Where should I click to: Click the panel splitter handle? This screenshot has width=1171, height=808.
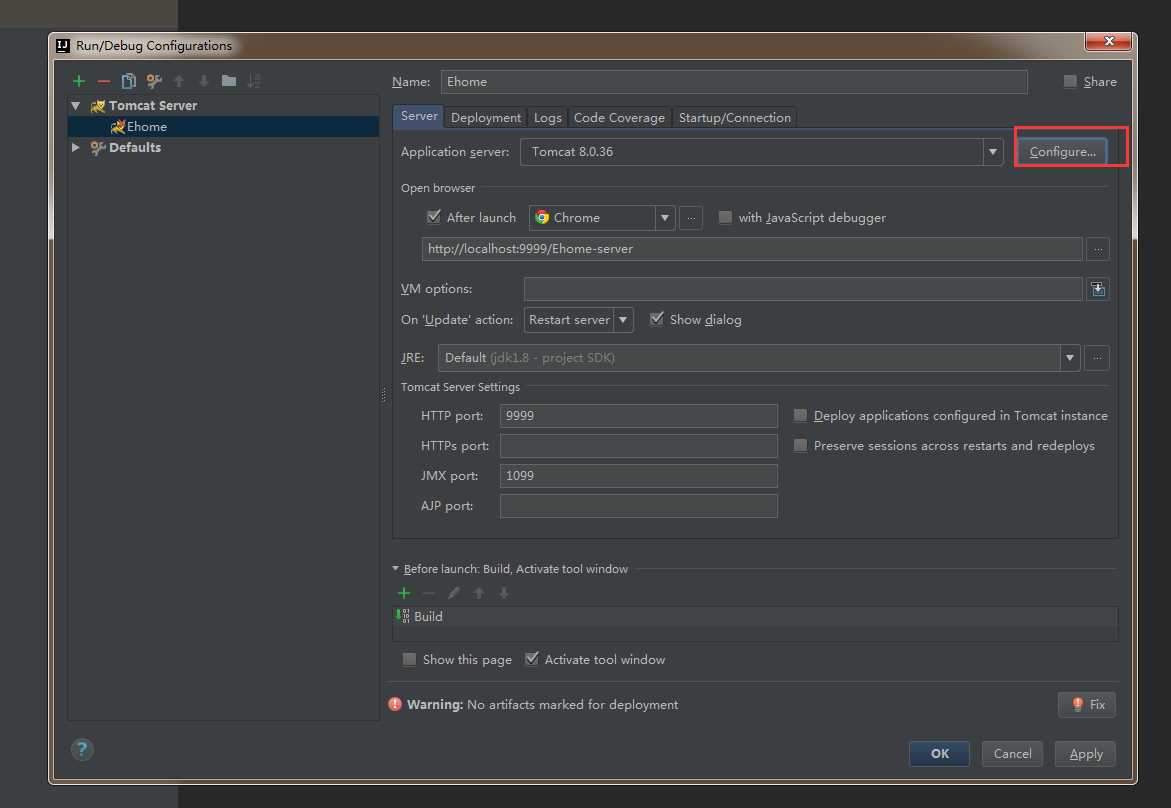[x=384, y=394]
